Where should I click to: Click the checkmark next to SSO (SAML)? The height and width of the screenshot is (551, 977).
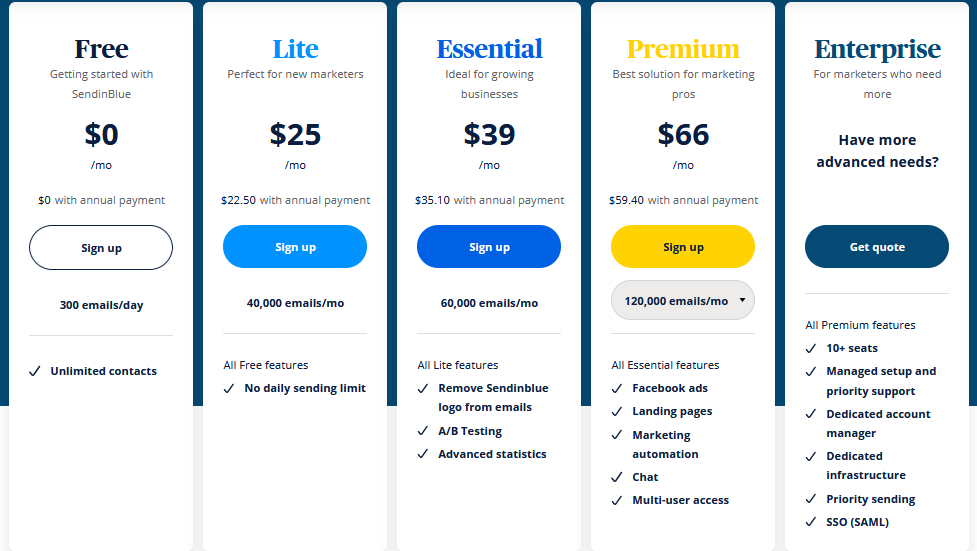point(811,522)
